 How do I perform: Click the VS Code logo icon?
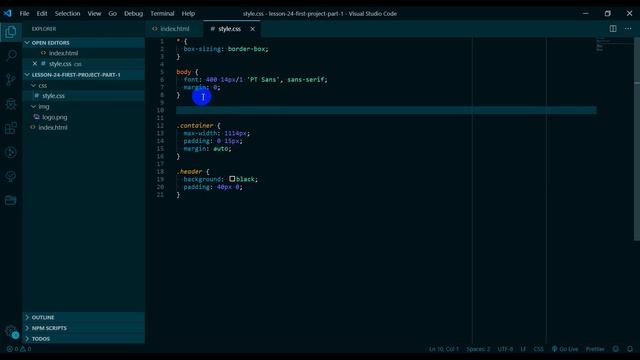tap(8, 13)
